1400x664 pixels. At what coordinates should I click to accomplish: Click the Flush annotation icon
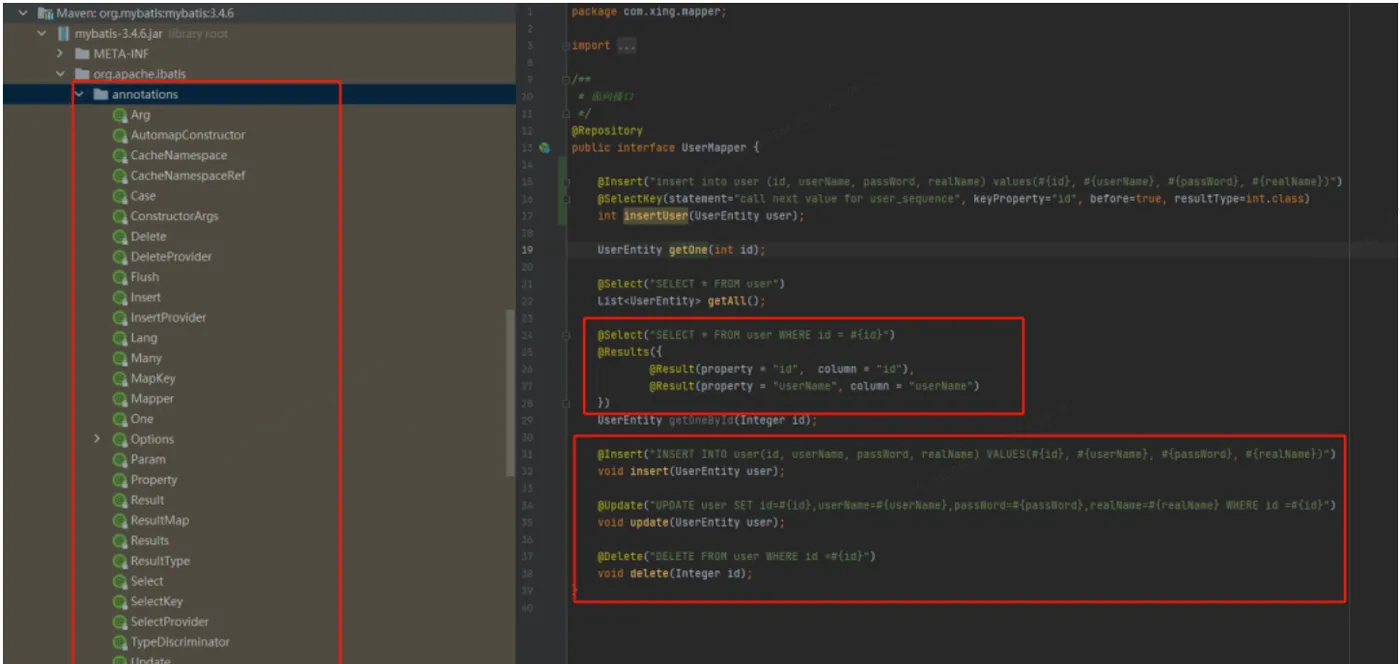point(120,277)
